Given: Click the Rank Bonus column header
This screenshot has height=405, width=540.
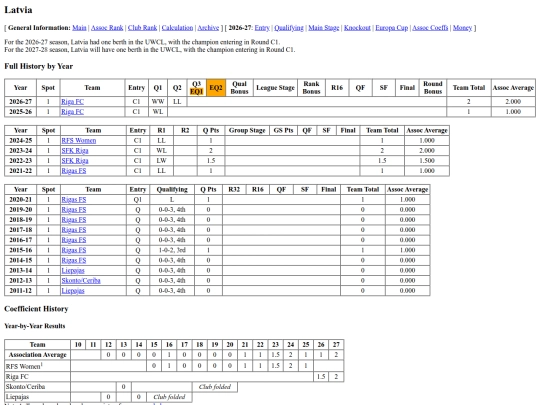Looking at the screenshot, I should [x=311, y=87].
